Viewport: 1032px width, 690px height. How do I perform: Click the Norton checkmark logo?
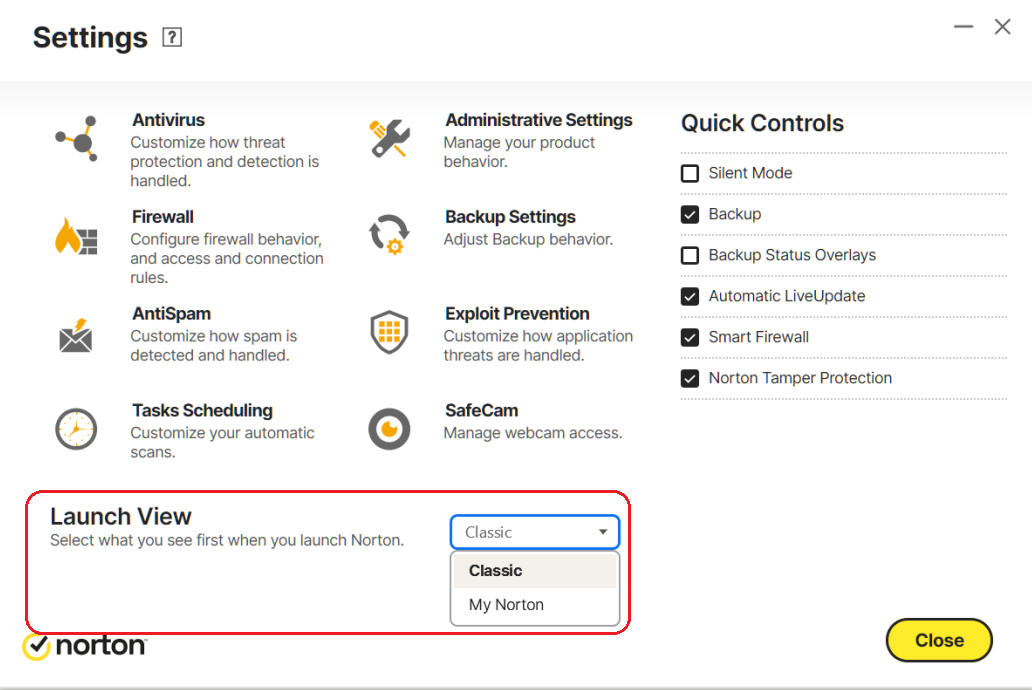(36, 647)
